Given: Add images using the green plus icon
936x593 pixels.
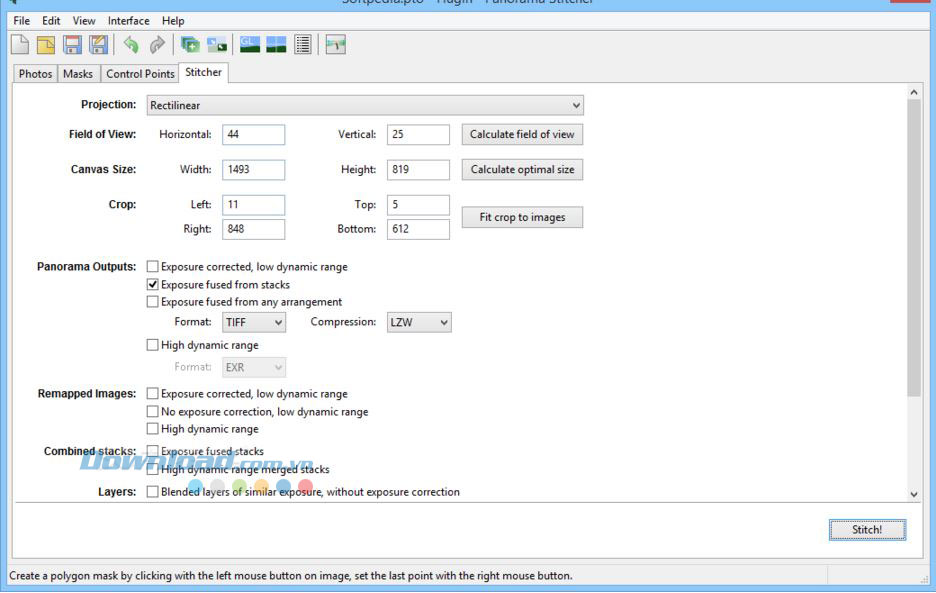Looking at the screenshot, I should pyautogui.click(x=190, y=44).
